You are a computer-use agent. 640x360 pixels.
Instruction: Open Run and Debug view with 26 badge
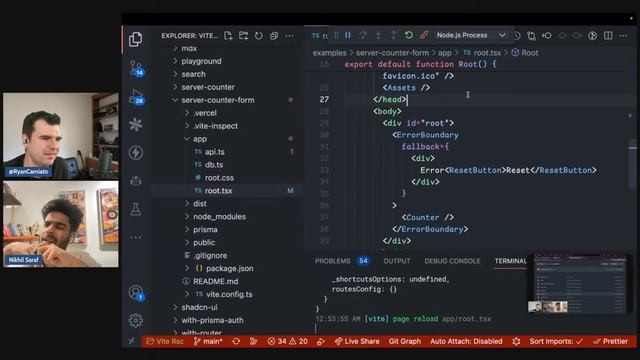tap(136, 97)
